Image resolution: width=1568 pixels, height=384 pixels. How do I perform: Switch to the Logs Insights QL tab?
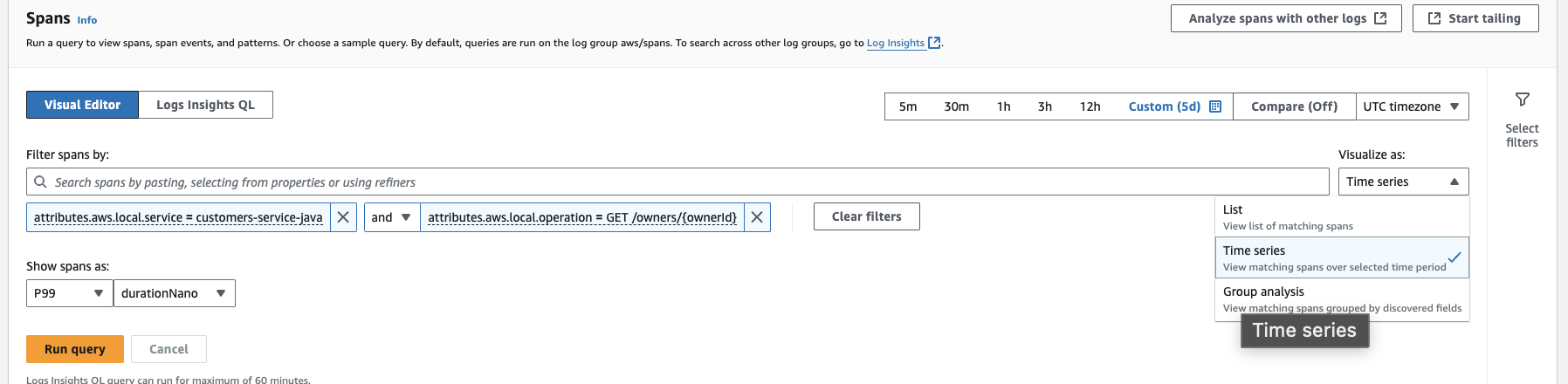click(205, 105)
